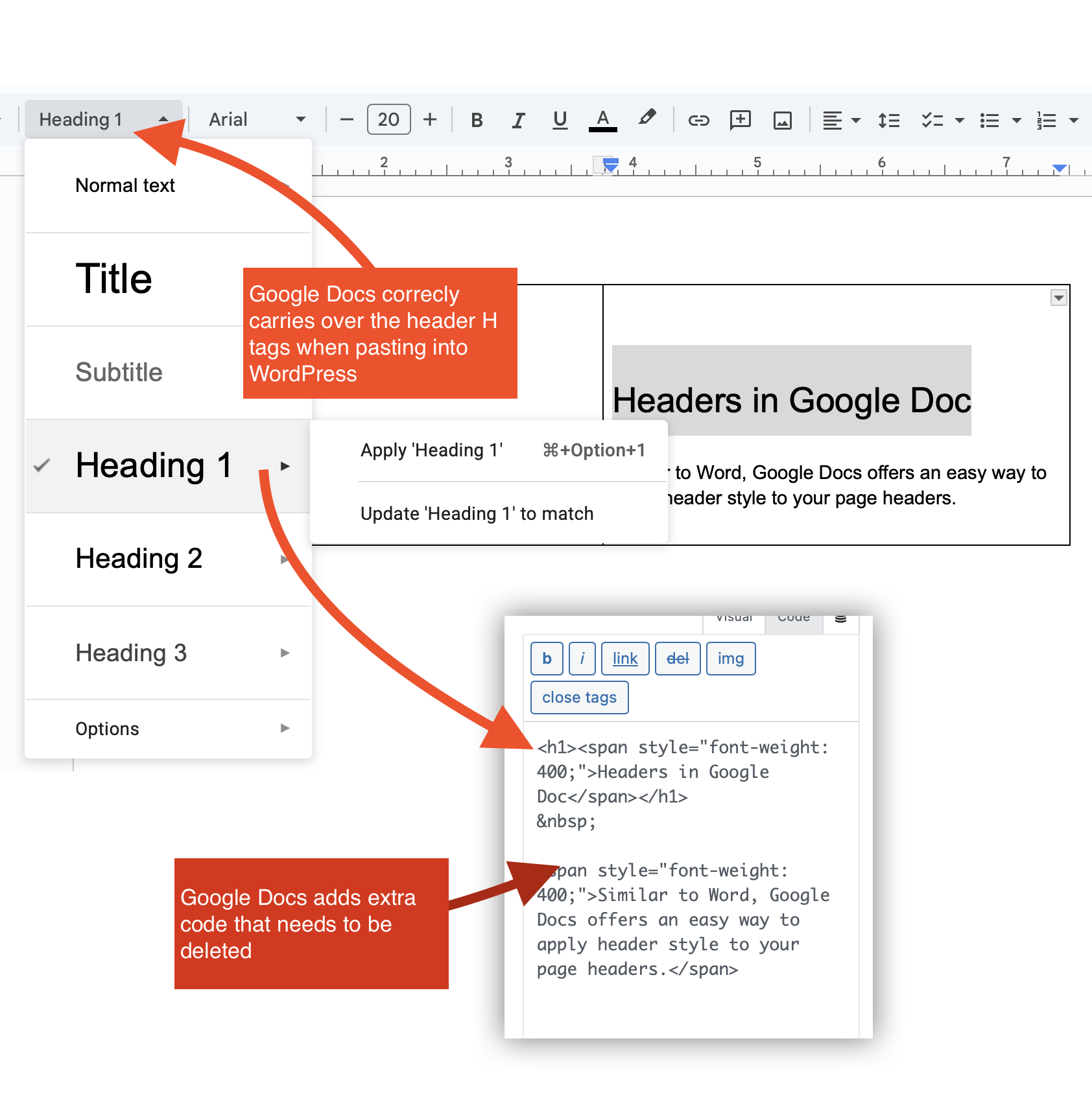
Task: Click the i italic quicktag button
Action: coord(582,659)
